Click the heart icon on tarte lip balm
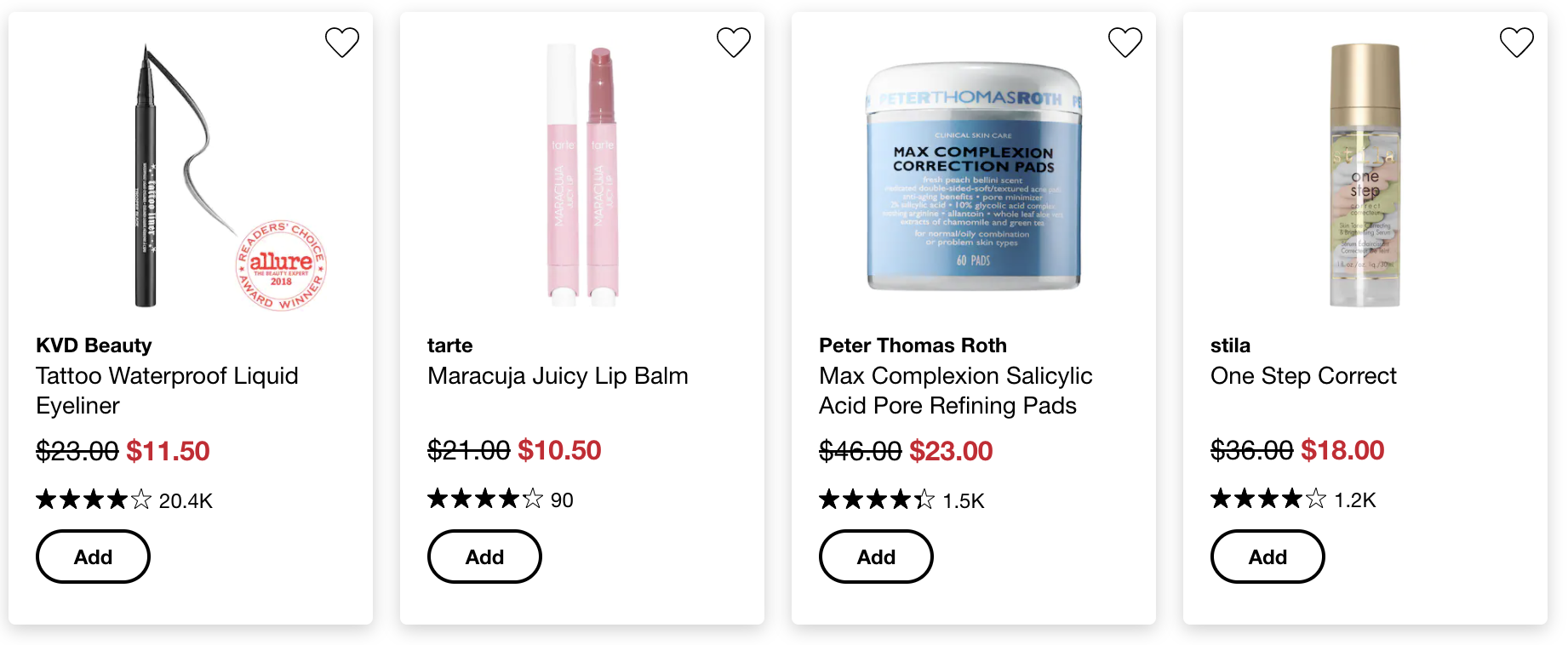The height and width of the screenshot is (645, 1568). 734,42
